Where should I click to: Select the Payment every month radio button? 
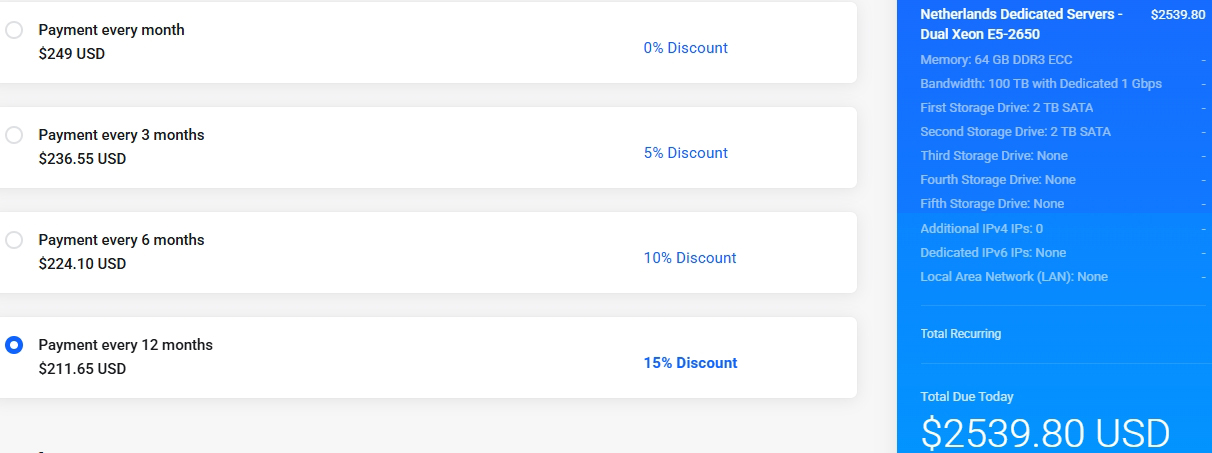point(14,30)
